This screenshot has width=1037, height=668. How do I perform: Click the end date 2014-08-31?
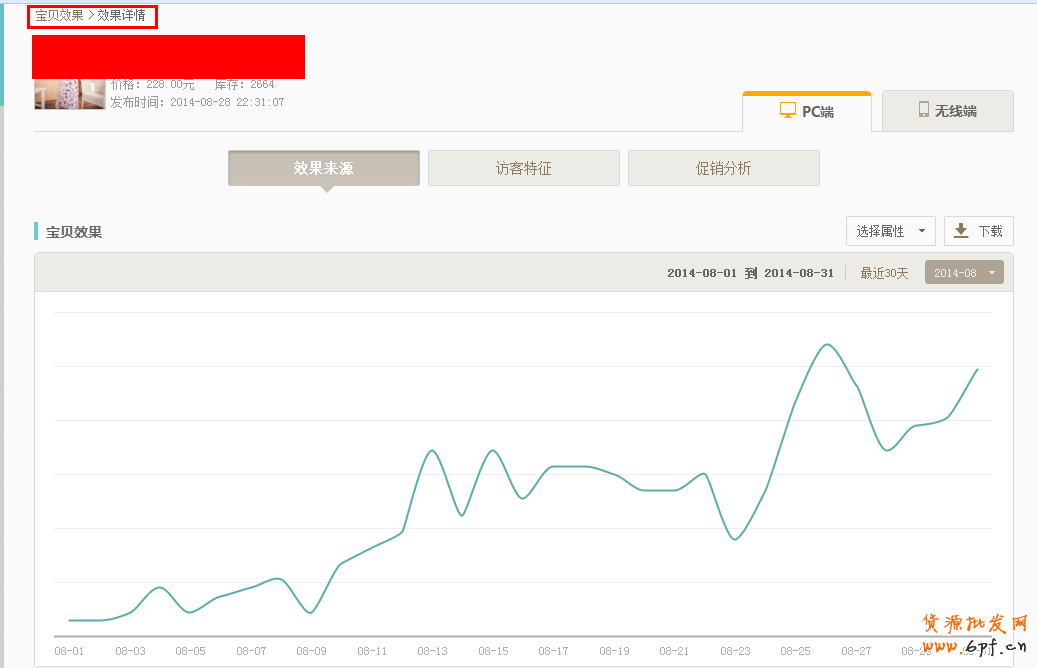(798, 273)
